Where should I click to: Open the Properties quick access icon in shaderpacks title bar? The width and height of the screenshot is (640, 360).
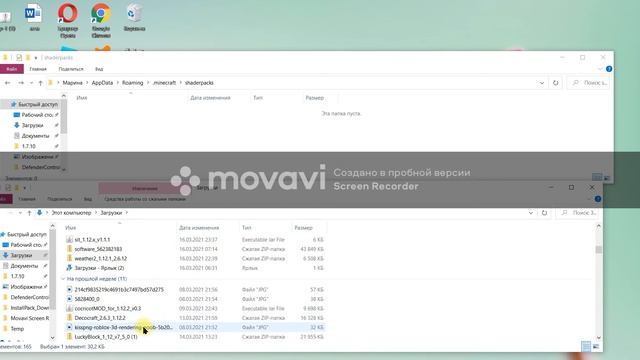[19, 58]
